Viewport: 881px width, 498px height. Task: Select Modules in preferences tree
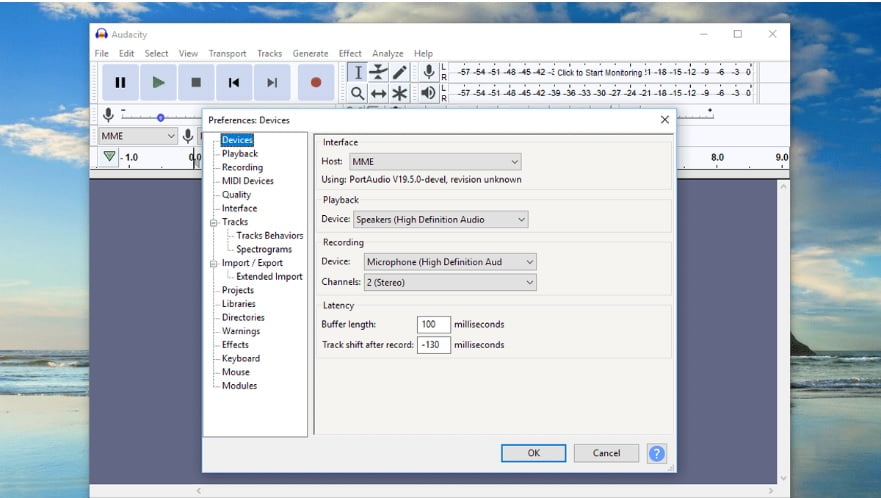[239, 386]
